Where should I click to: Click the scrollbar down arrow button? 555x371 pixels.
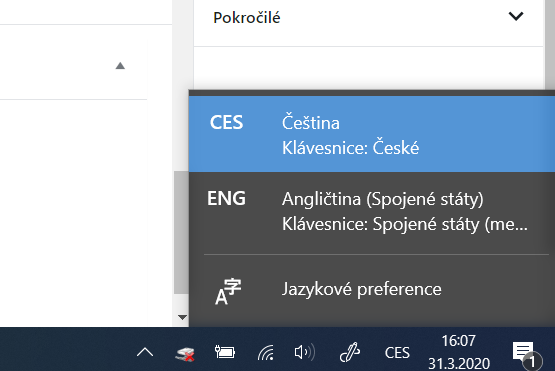(182, 318)
